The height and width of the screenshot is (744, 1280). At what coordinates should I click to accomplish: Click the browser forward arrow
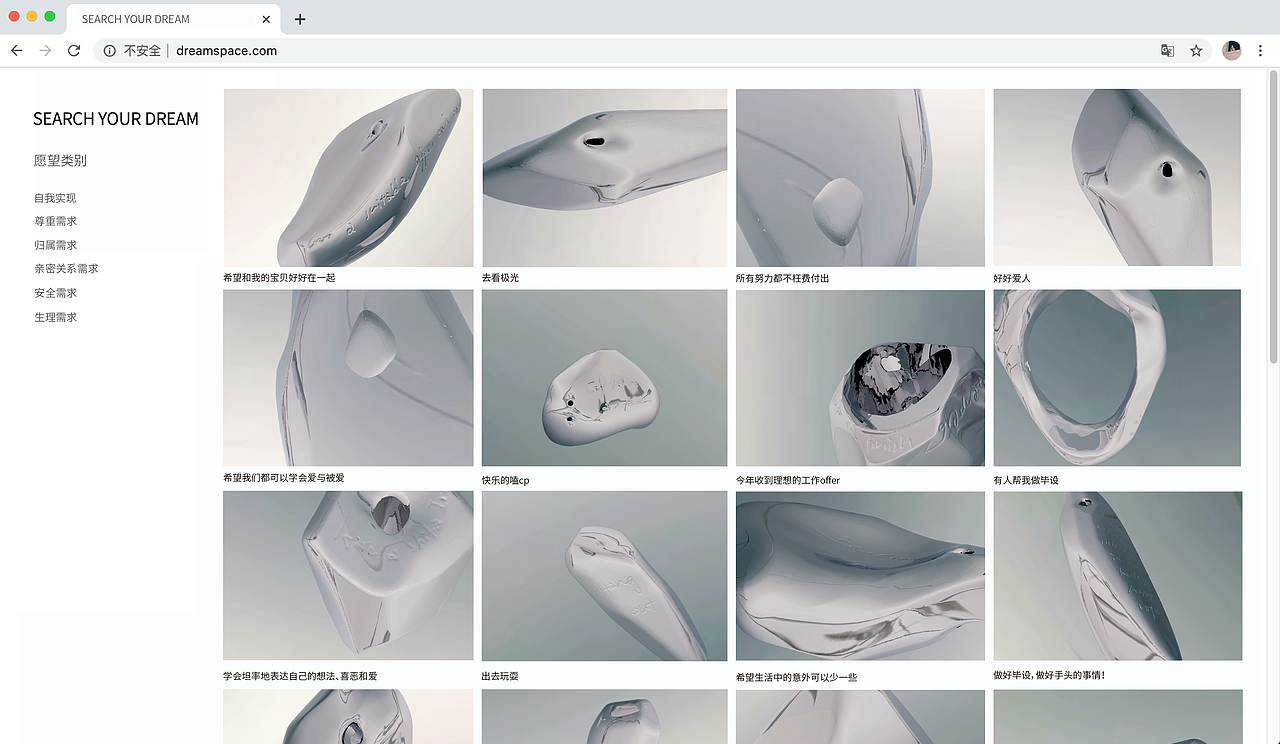tap(45, 50)
